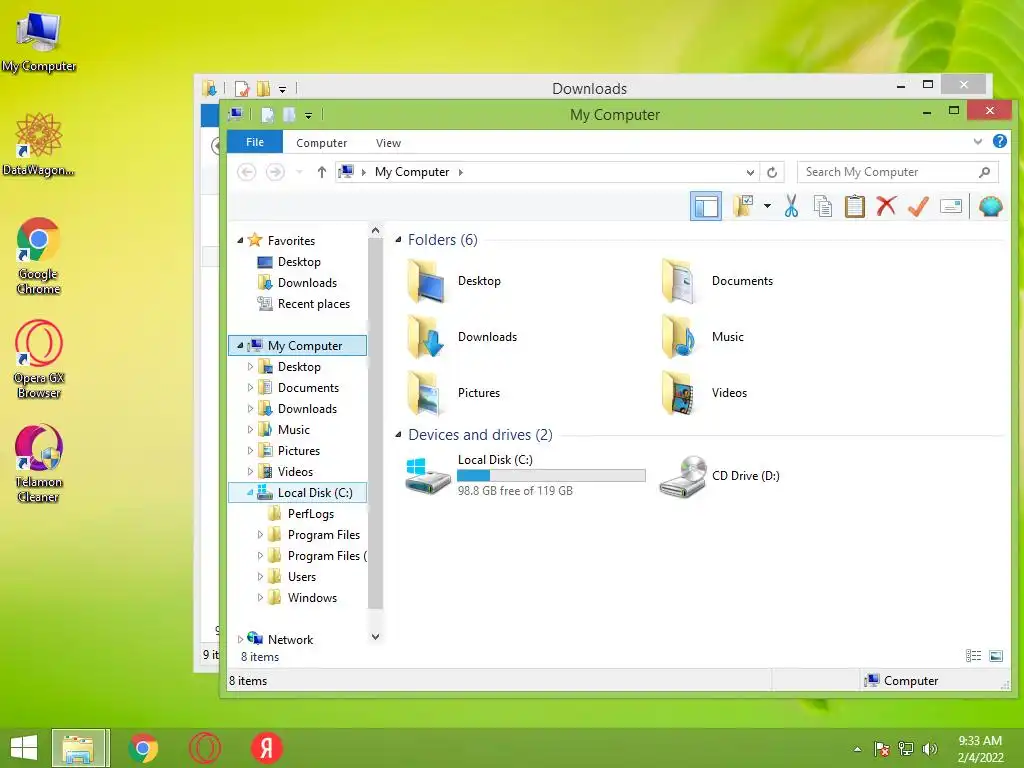Open the Pictures folder icon in content
The image size is (1024, 768).
click(x=426, y=393)
